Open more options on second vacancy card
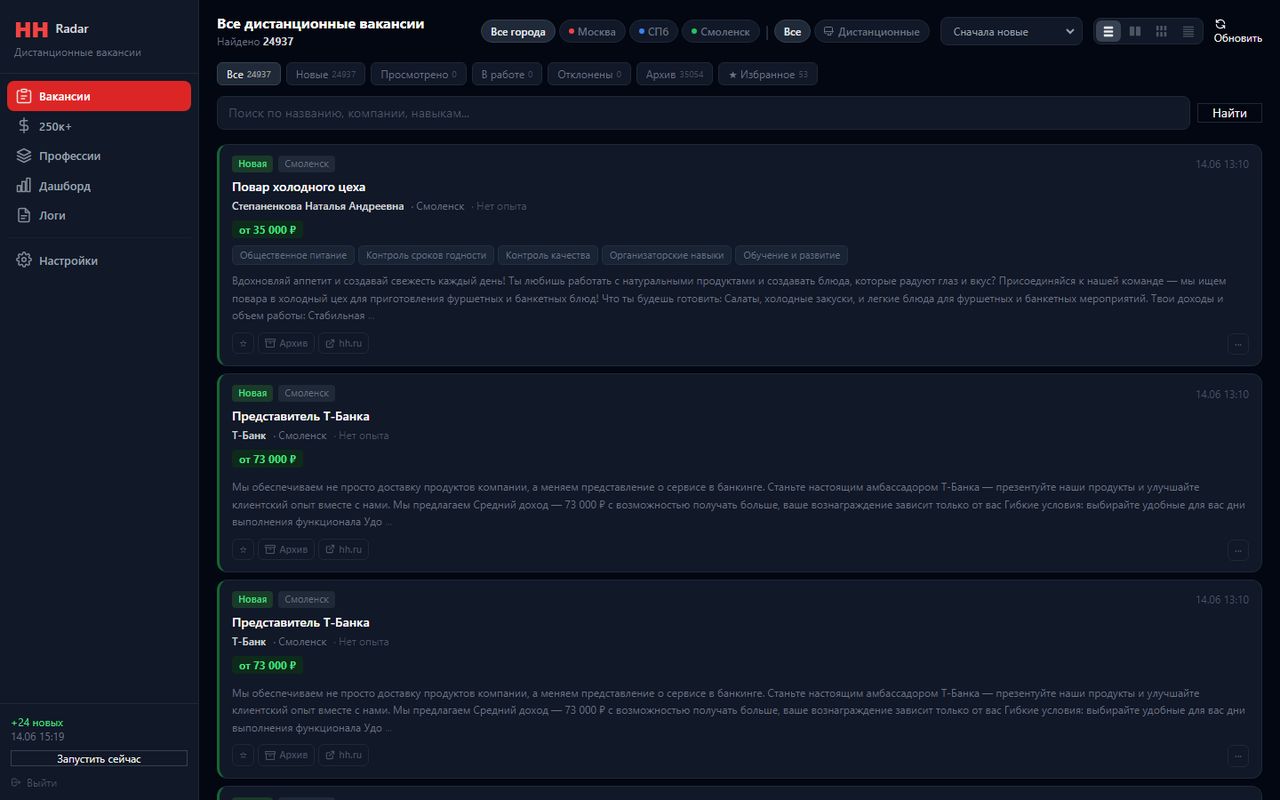This screenshot has width=1280, height=800. 1238,550
